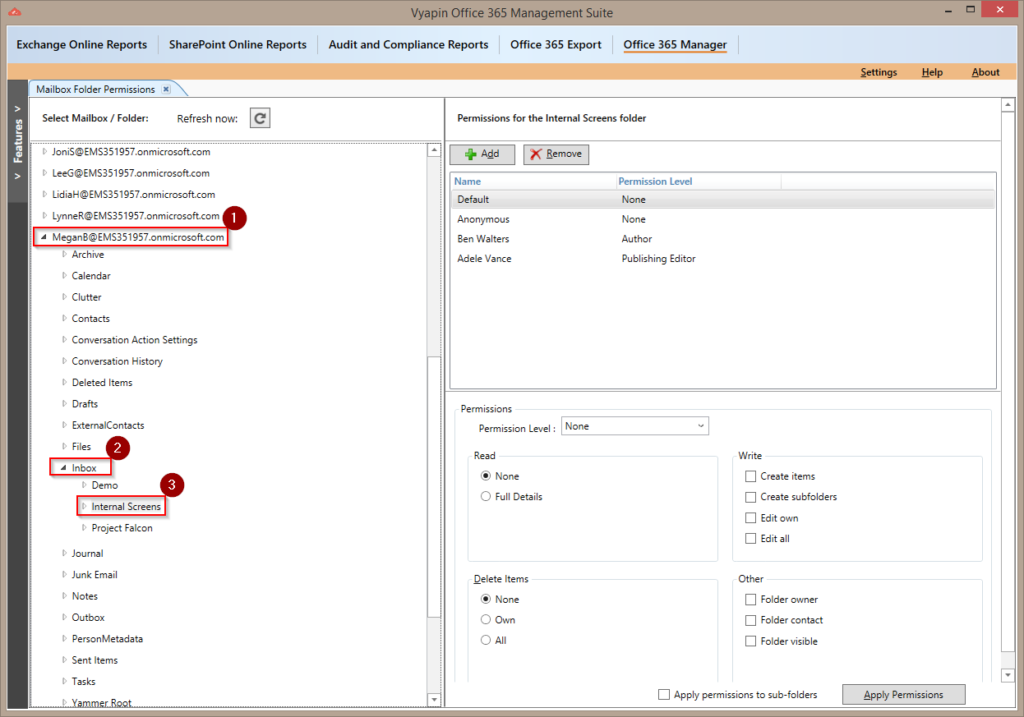The width and height of the screenshot is (1024, 717).
Task: Select the Outbox folder
Action: [88, 617]
